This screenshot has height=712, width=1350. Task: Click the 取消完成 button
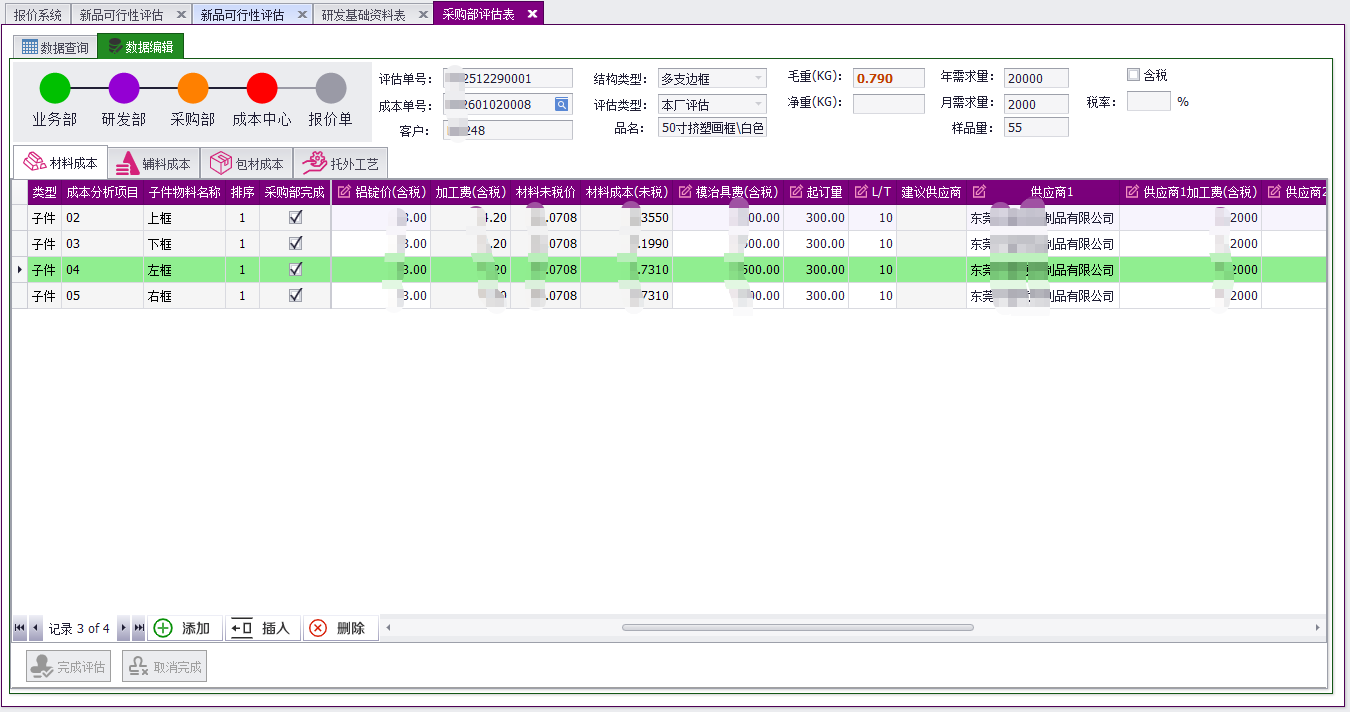point(164,667)
